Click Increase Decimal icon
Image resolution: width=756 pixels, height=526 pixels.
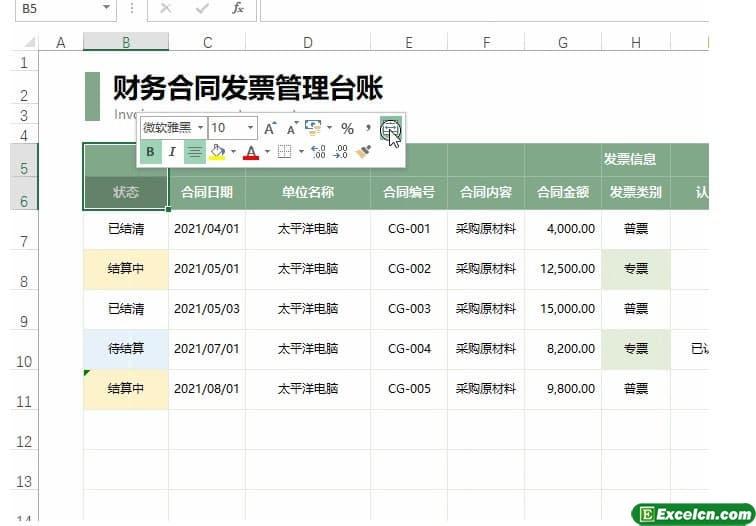point(318,152)
